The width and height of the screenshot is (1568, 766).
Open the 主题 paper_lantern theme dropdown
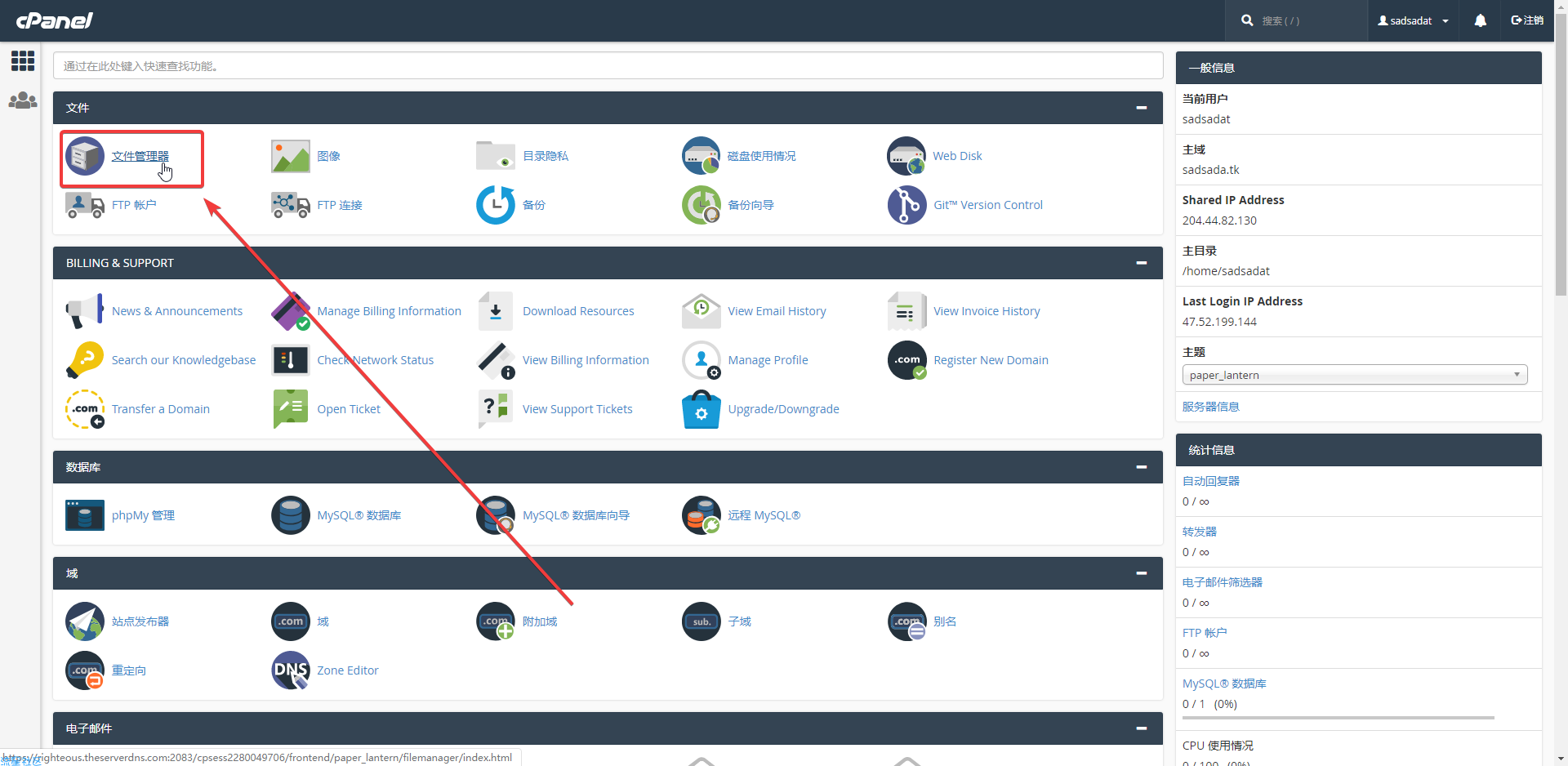1355,375
